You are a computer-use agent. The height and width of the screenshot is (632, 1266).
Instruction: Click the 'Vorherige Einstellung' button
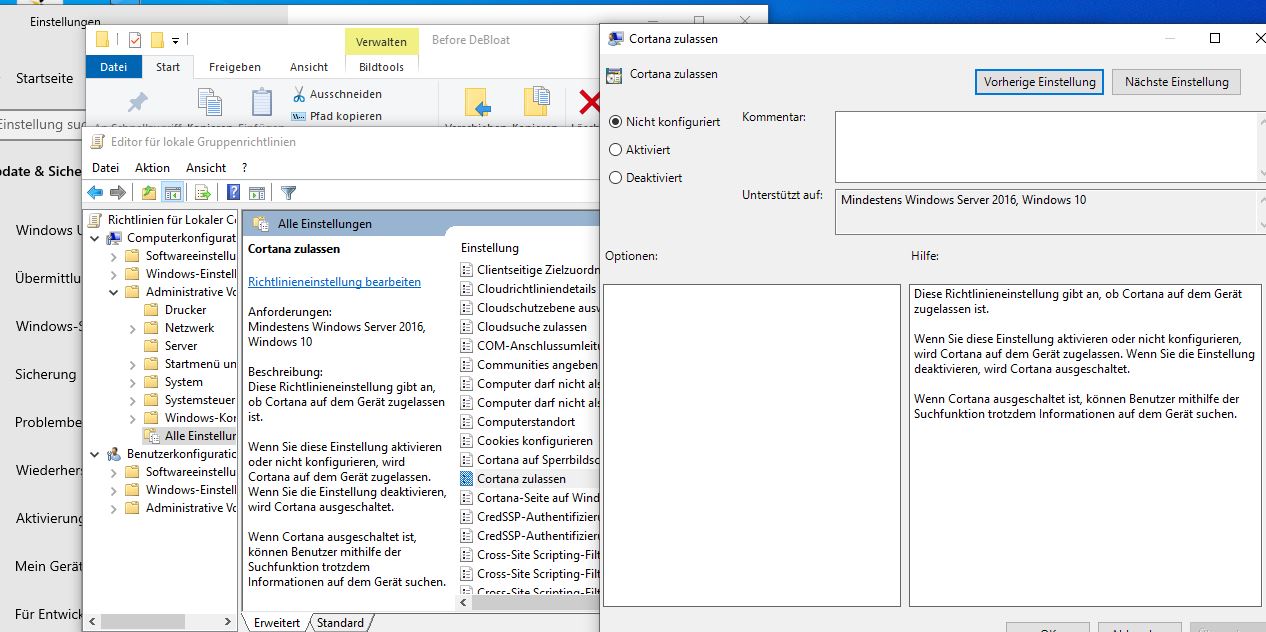point(1039,82)
